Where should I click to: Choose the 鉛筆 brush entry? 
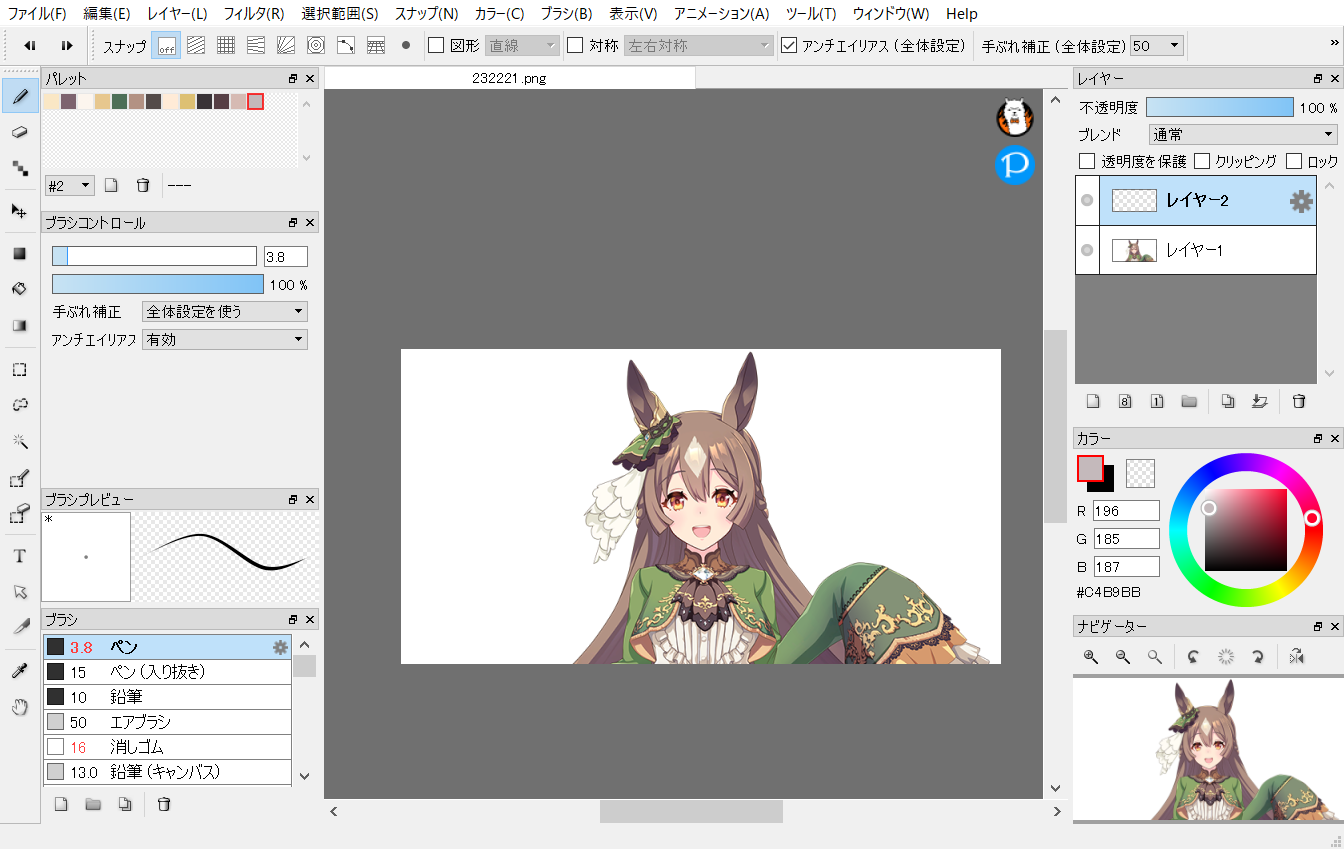[126, 697]
